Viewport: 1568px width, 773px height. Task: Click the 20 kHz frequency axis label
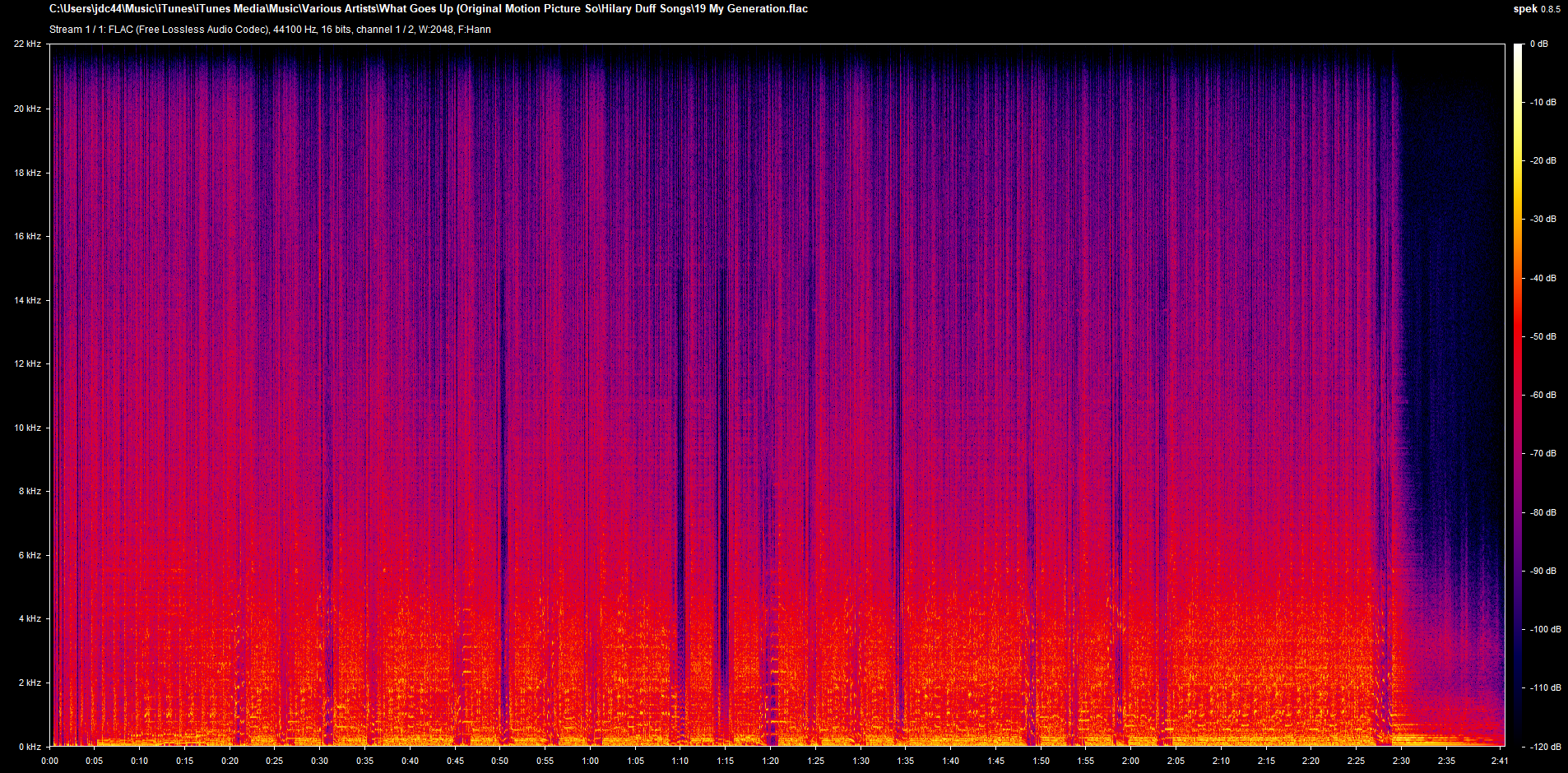(27, 109)
